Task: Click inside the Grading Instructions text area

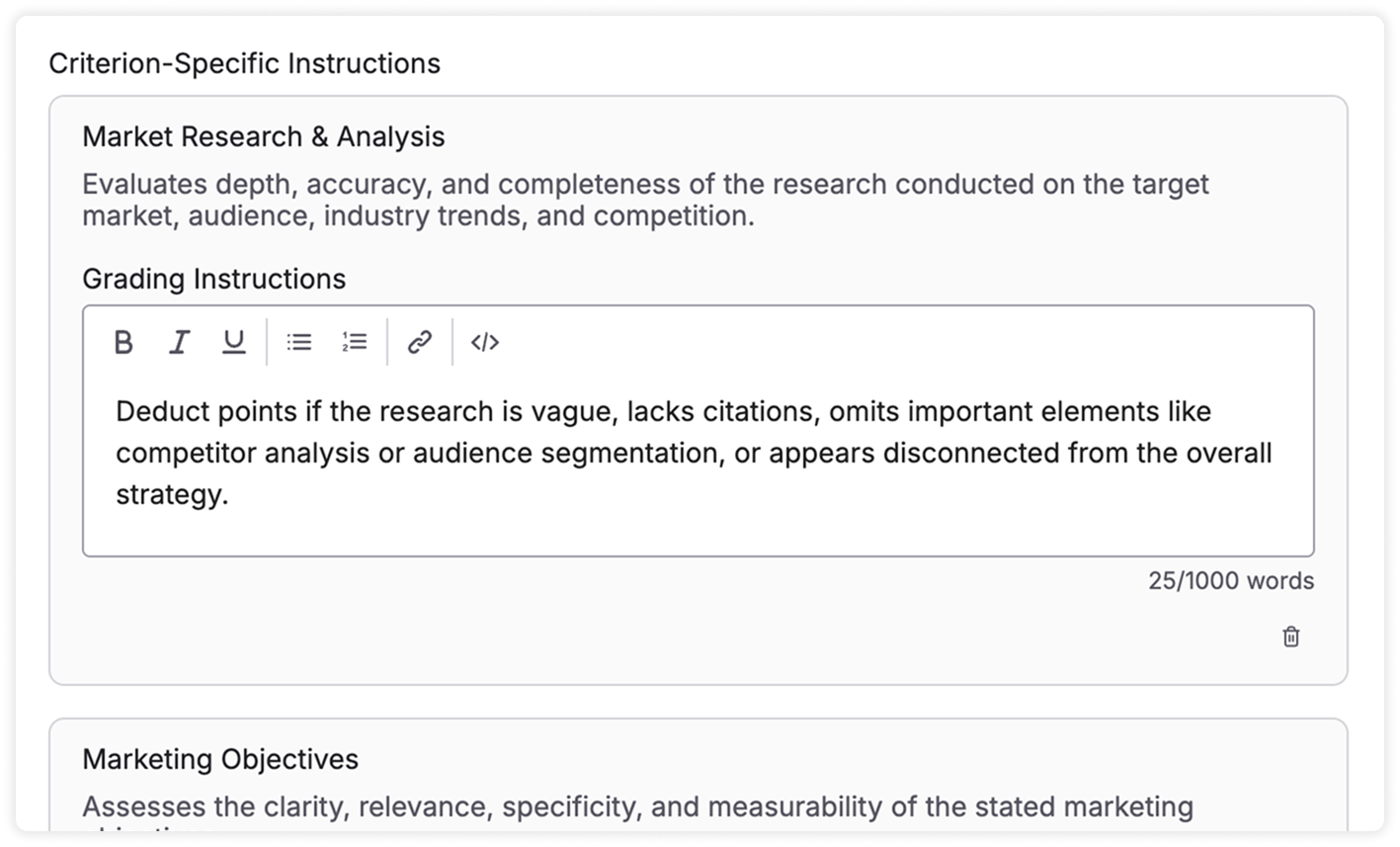Action: click(x=698, y=524)
